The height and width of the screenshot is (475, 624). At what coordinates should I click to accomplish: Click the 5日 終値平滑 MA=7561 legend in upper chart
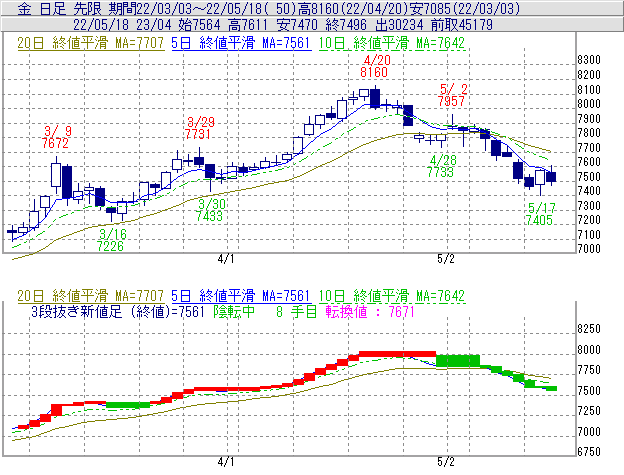[241, 43]
